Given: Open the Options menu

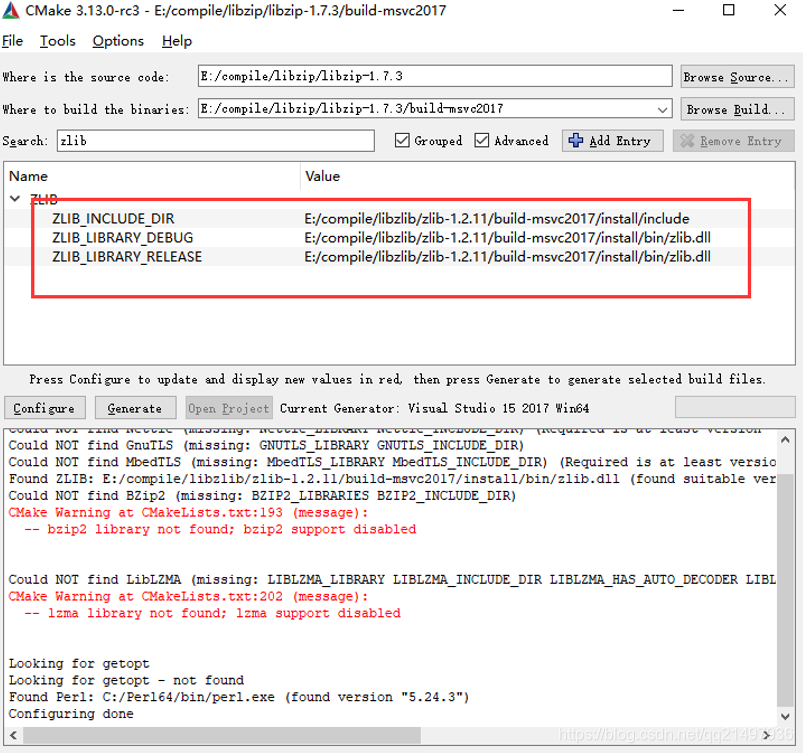Looking at the screenshot, I should [x=118, y=41].
